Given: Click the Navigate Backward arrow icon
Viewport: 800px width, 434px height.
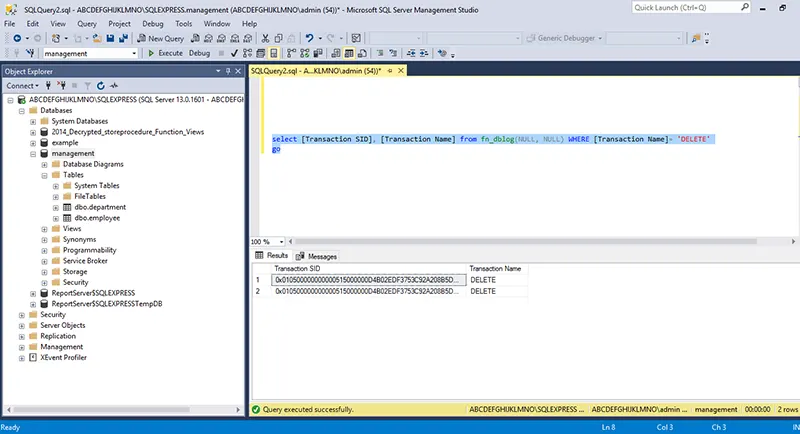Looking at the screenshot, I should point(17,38).
